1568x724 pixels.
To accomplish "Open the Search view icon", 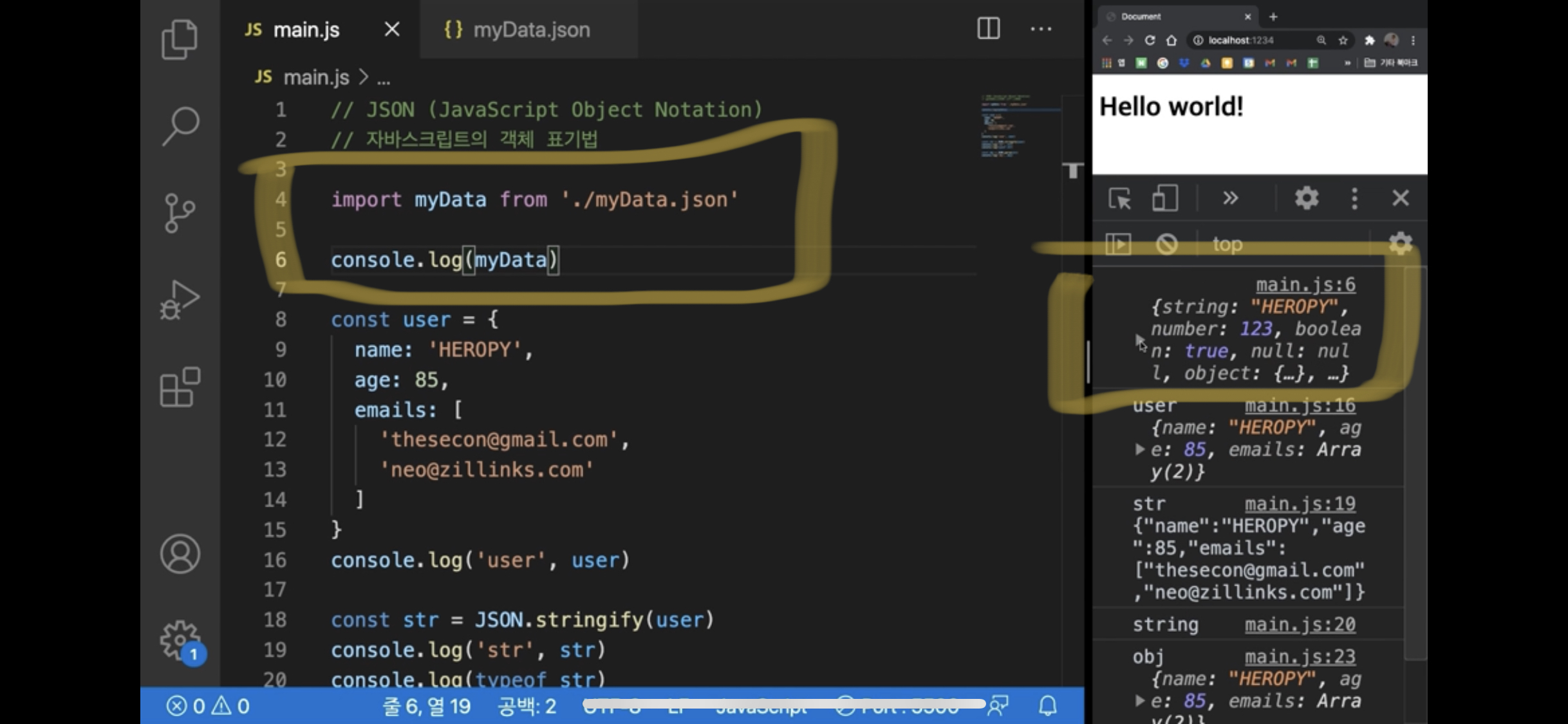I will tap(180, 125).
